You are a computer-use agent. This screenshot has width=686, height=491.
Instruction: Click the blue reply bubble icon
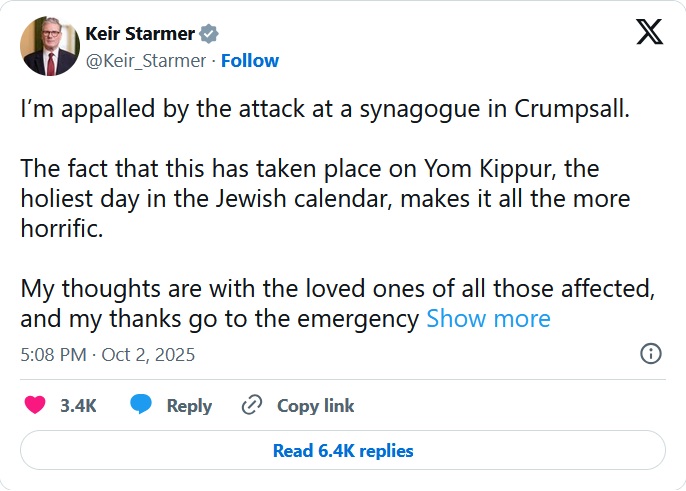pos(141,405)
